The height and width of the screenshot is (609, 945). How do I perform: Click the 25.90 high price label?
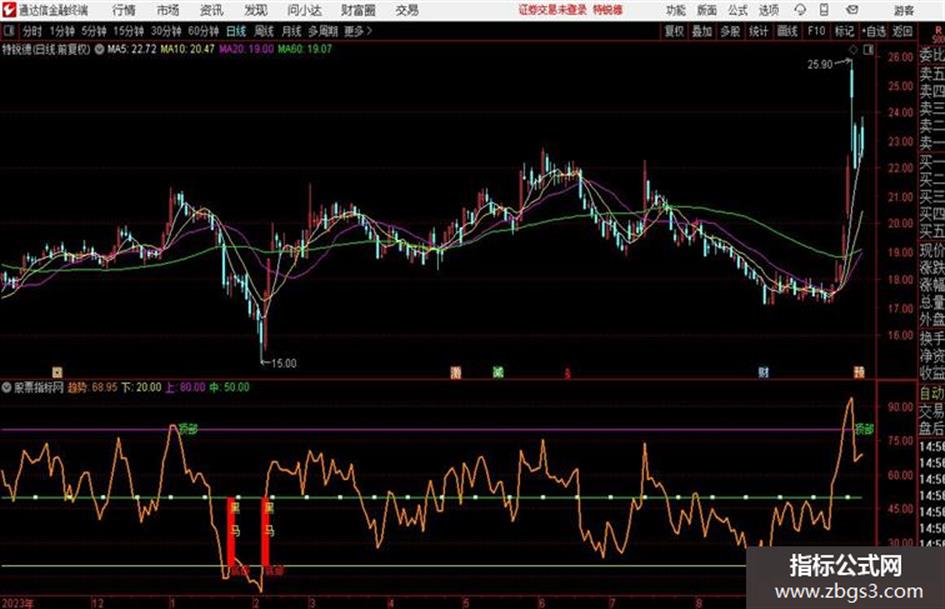tap(820, 64)
